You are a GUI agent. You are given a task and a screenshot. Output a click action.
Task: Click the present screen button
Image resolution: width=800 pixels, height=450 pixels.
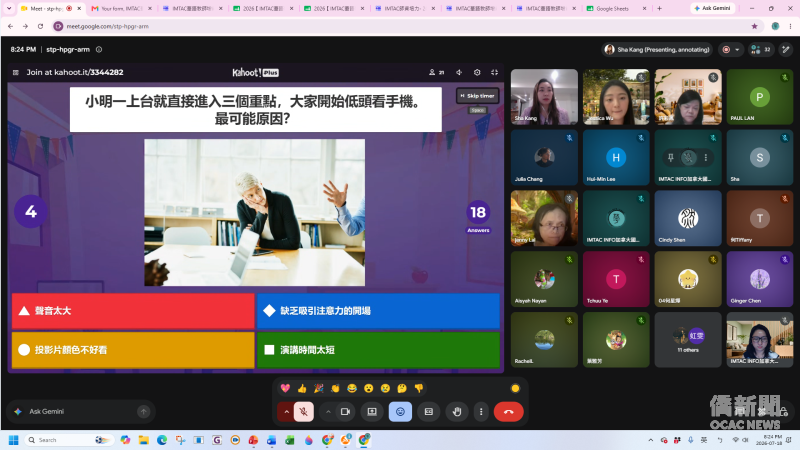click(x=372, y=412)
